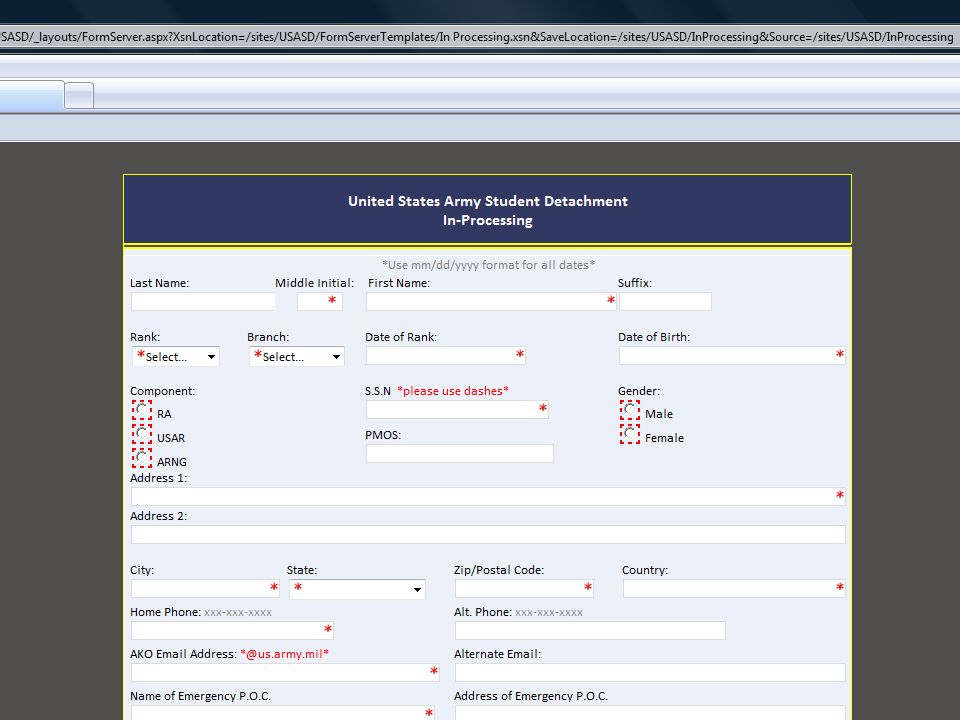
Task: Click the Suffix field
Action: click(x=666, y=301)
